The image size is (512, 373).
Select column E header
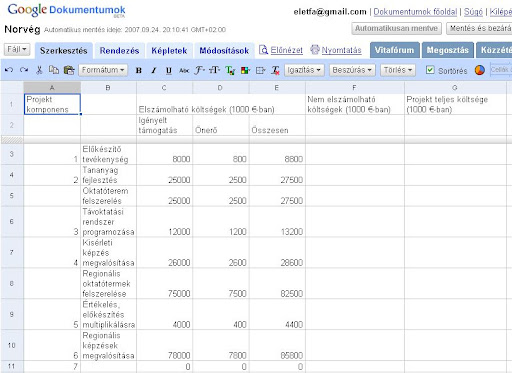(x=276, y=88)
